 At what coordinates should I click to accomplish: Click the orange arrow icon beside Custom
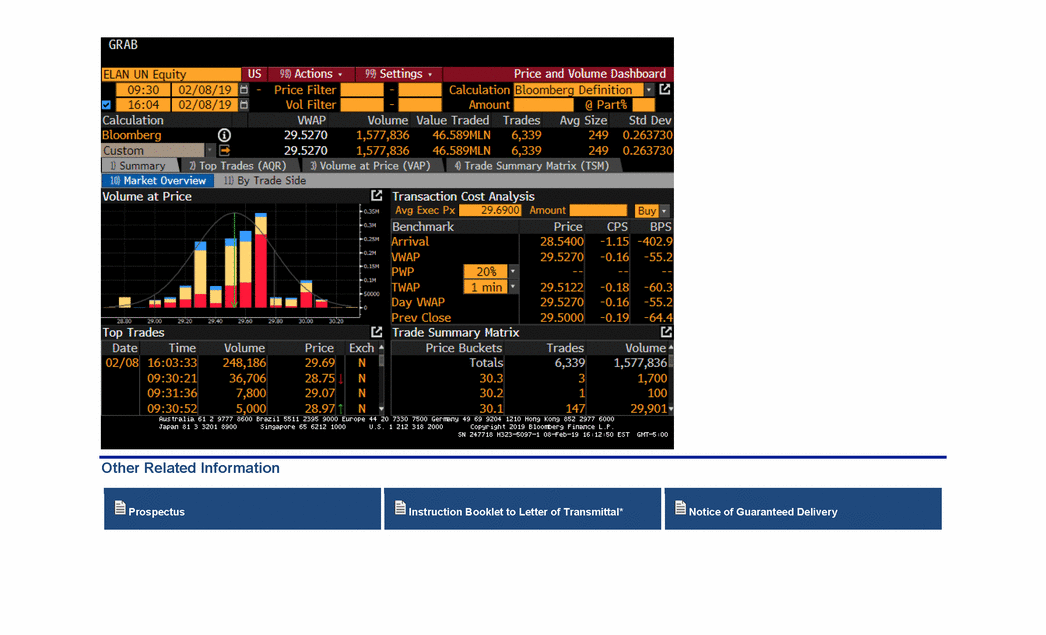(x=224, y=151)
